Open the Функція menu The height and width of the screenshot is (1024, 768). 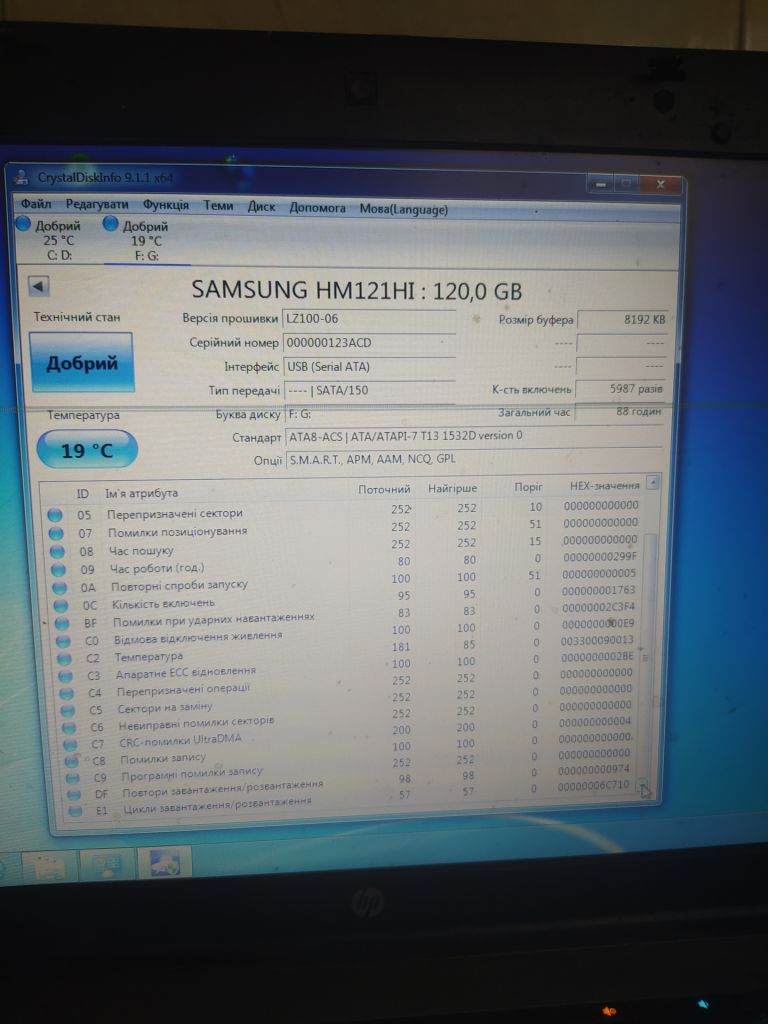(x=166, y=205)
